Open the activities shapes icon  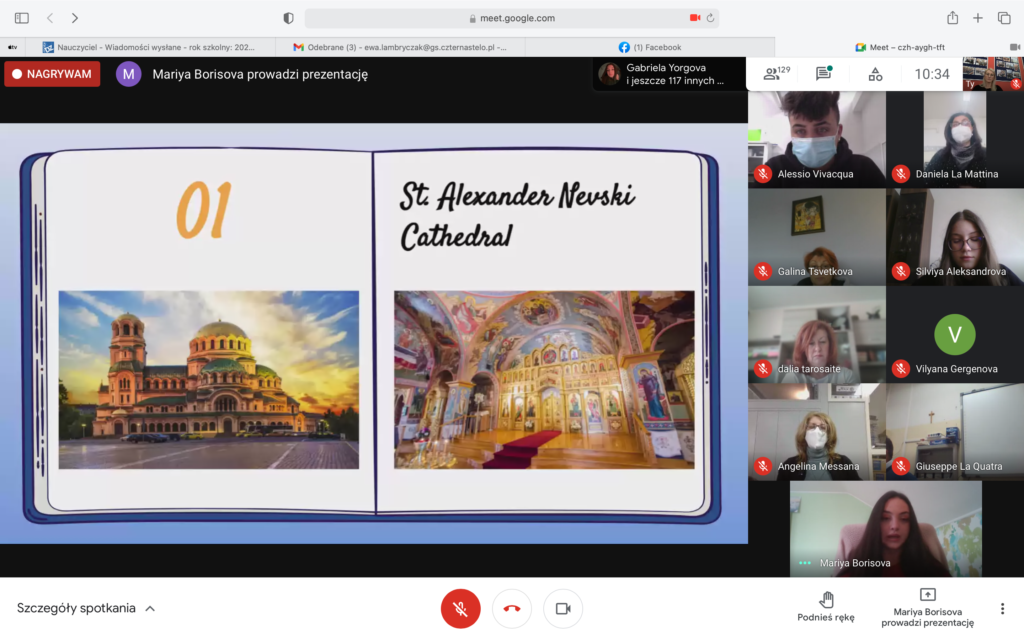point(875,74)
